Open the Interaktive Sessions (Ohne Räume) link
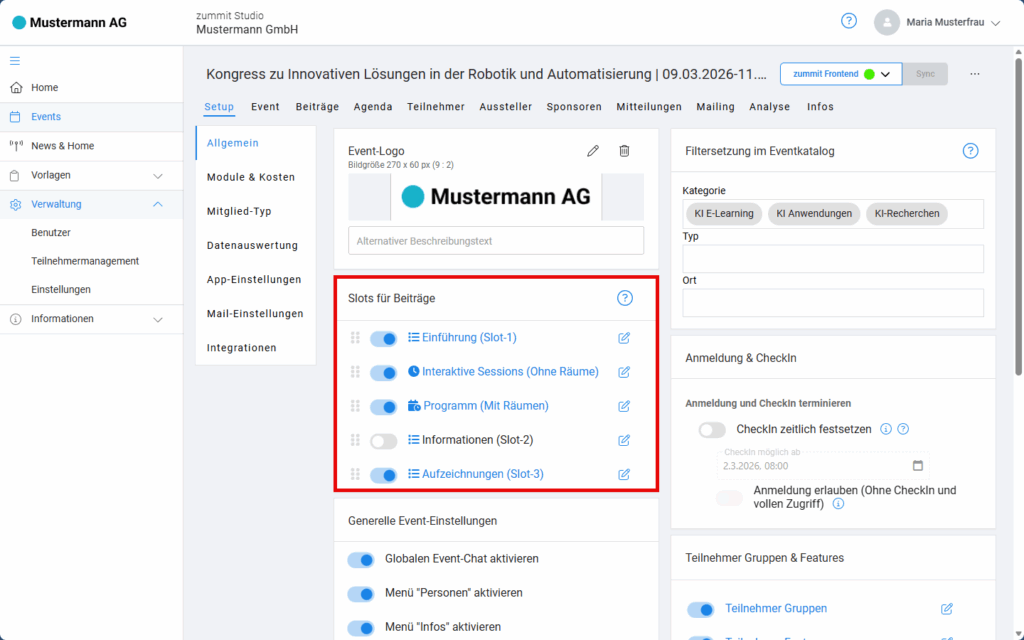 (510, 372)
